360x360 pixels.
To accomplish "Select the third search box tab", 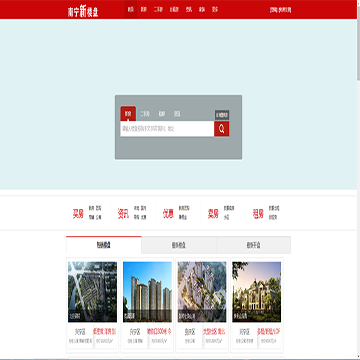I will 162,114.
